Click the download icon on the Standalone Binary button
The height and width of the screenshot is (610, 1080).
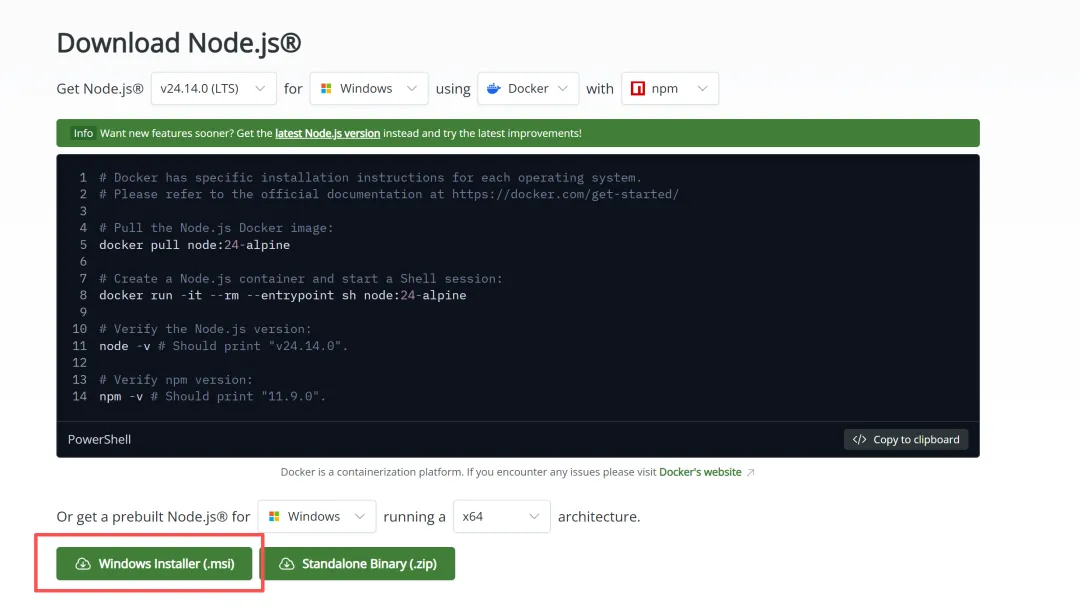(287, 564)
